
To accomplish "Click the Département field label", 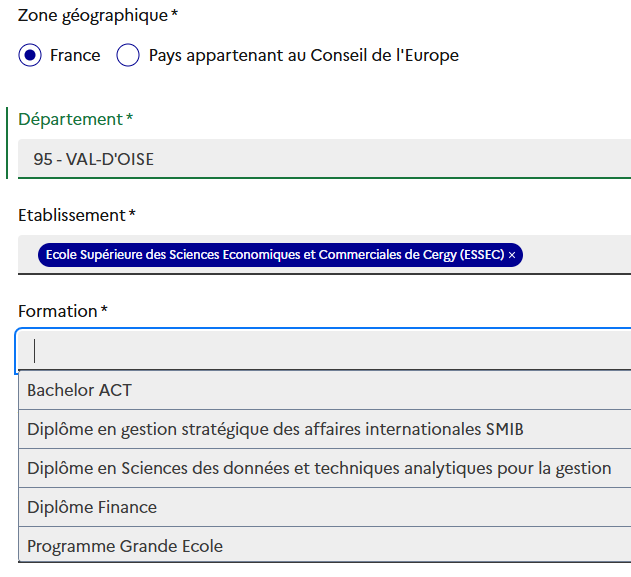I will (70, 119).
